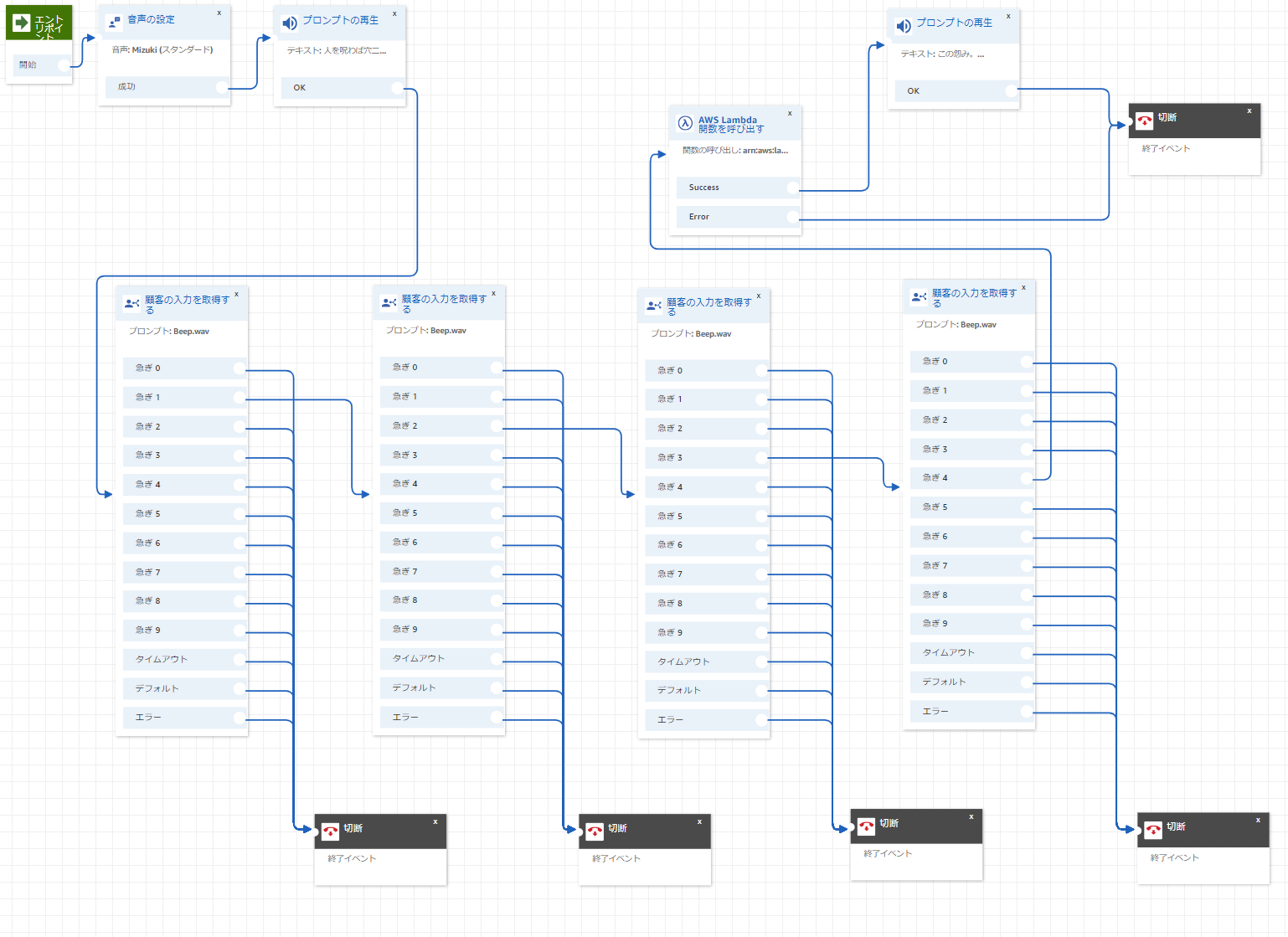The height and width of the screenshot is (937, 1288).
Task: Select the 急ぎ 4 branch in the rightmost input block
Action: (972, 478)
